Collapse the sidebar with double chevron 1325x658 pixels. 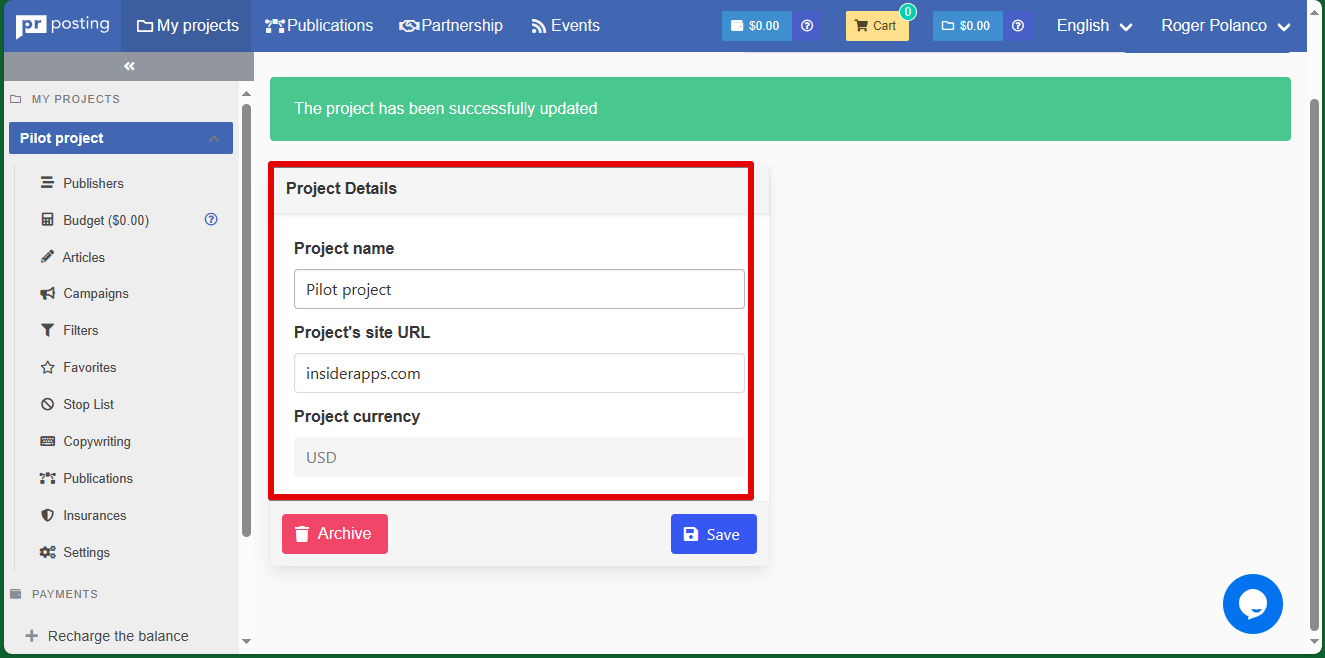[x=129, y=66]
